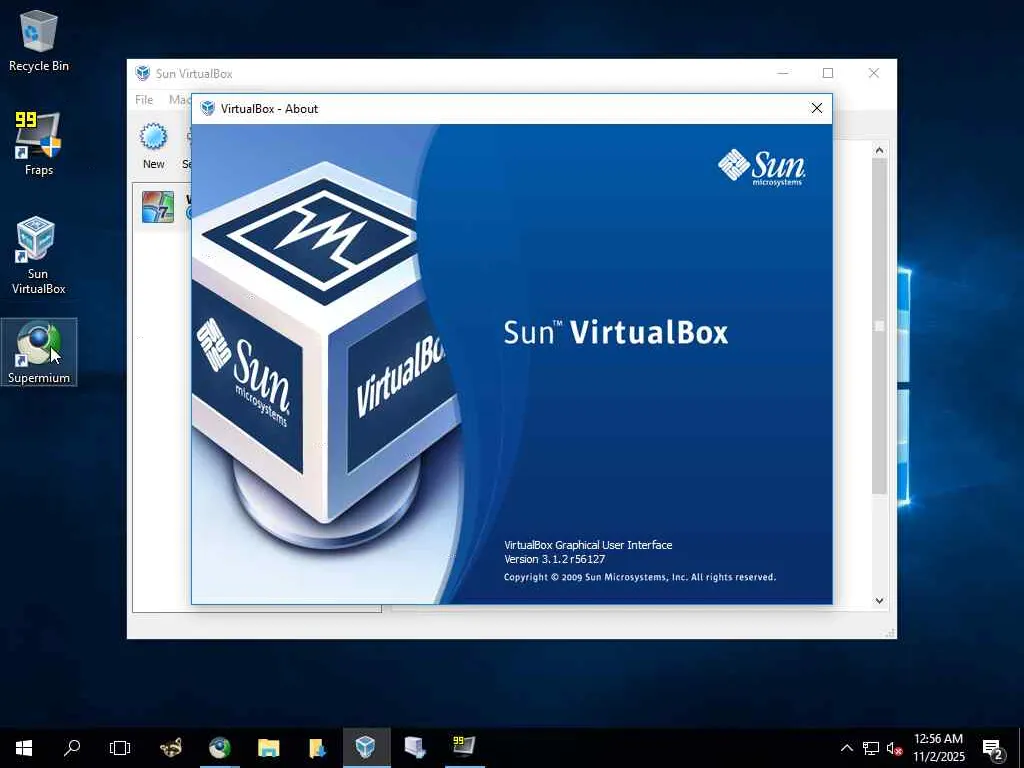Click the scroll up arrow in VirtualBox details pane
The width and height of the screenshot is (1024, 768).
pyautogui.click(x=879, y=151)
